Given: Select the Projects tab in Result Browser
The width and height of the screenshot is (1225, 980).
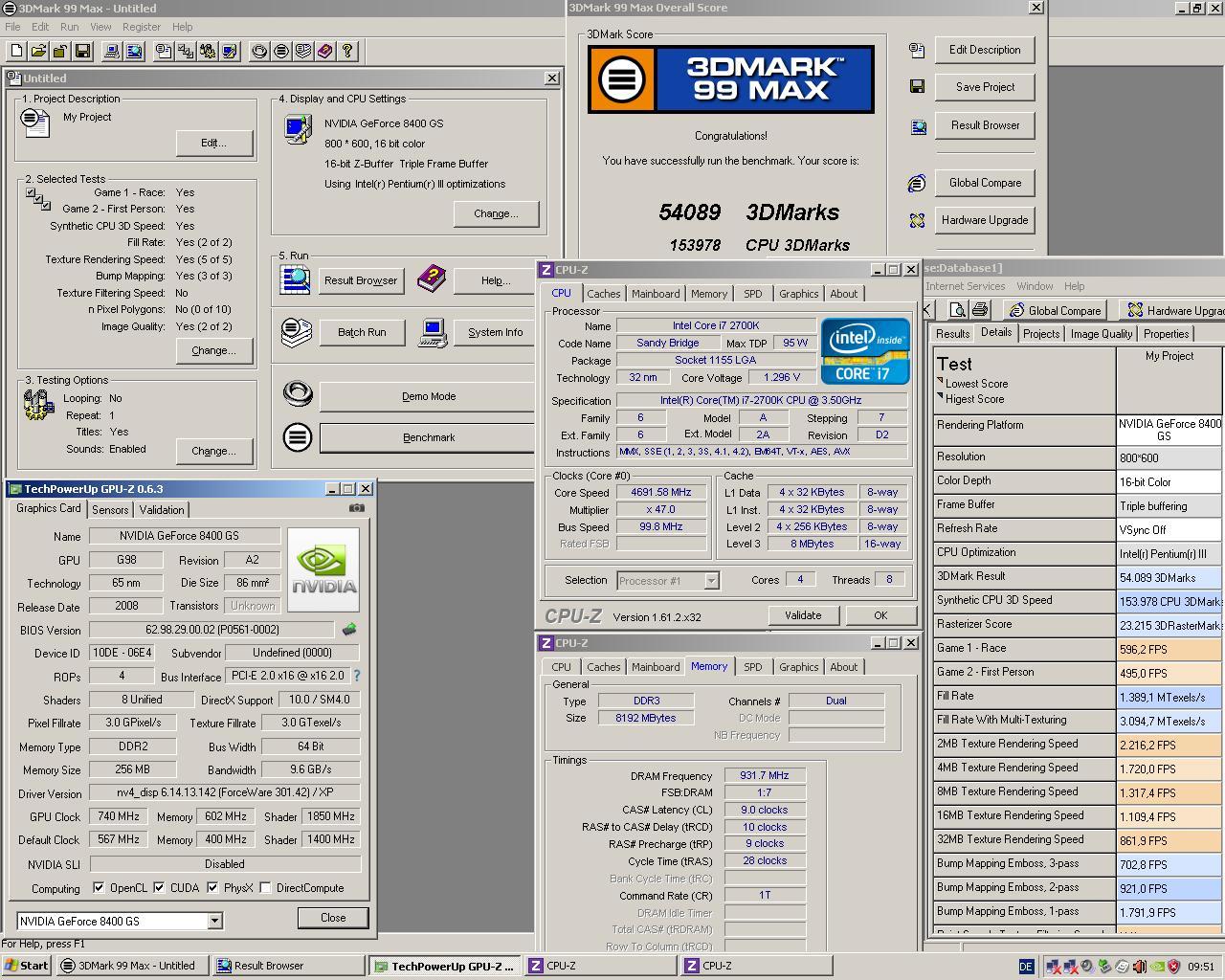Looking at the screenshot, I should click(x=1041, y=334).
